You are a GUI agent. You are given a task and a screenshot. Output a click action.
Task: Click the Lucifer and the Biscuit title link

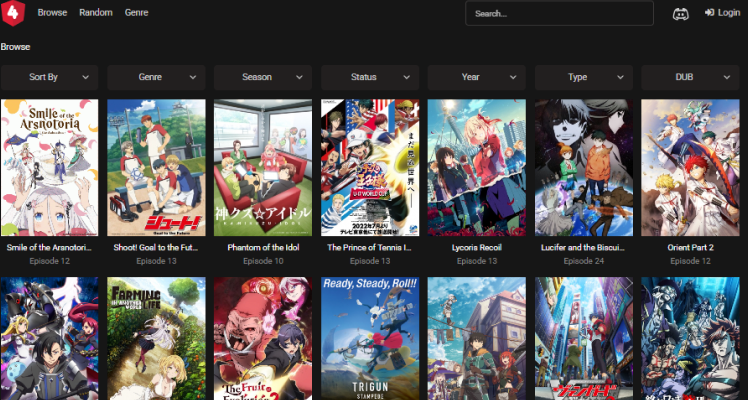[x=584, y=247]
